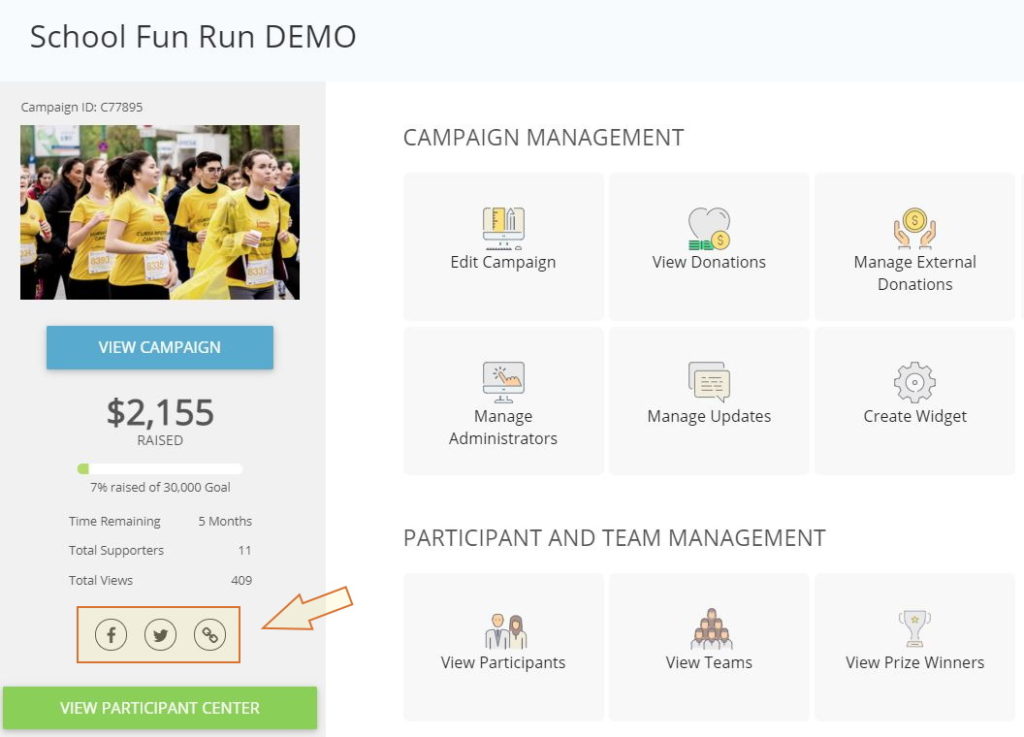Open the View Prize Winners trophy icon
Viewport: 1024px width, 737px height.
915,625
